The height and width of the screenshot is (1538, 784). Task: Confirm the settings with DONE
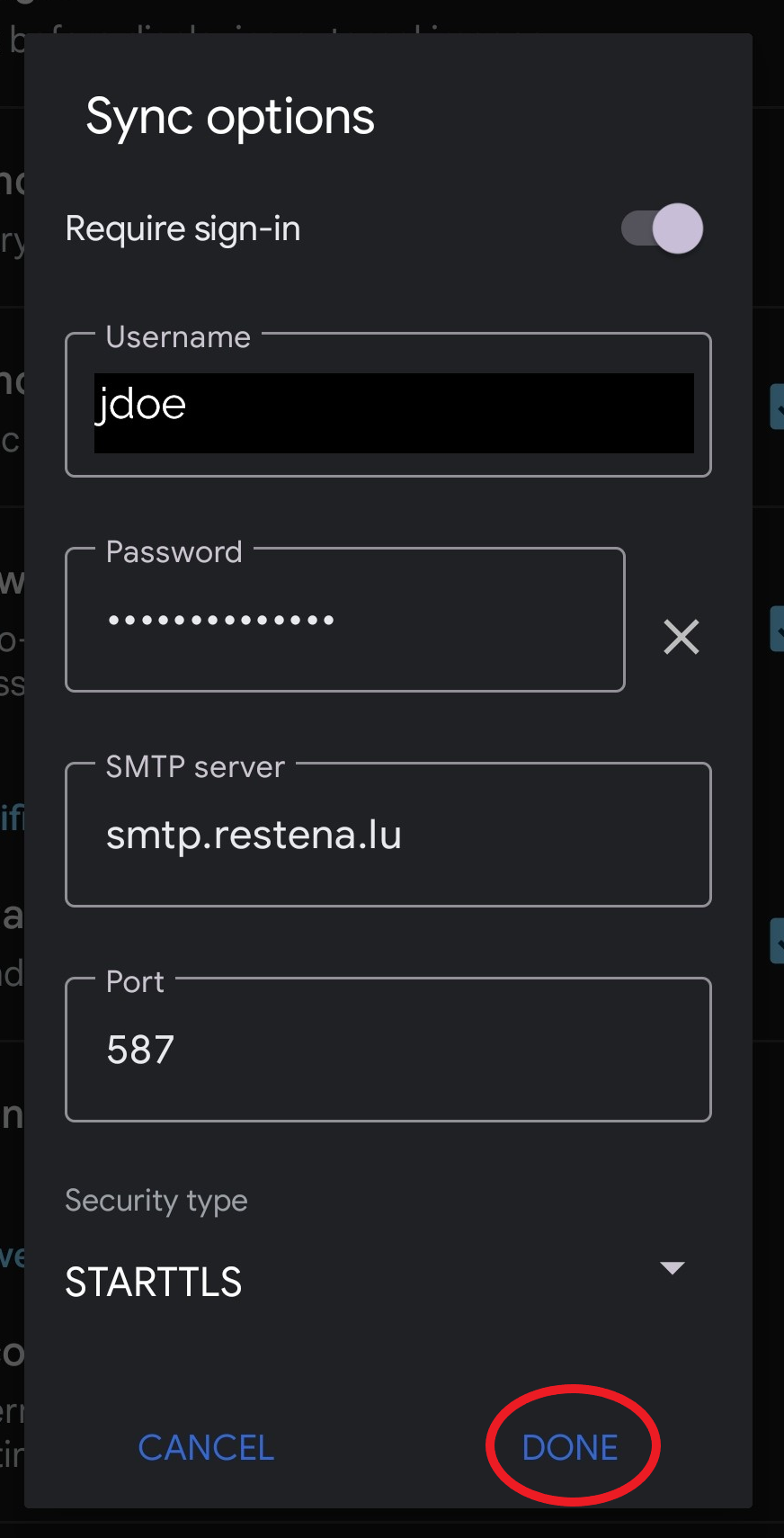(570, 1447)
